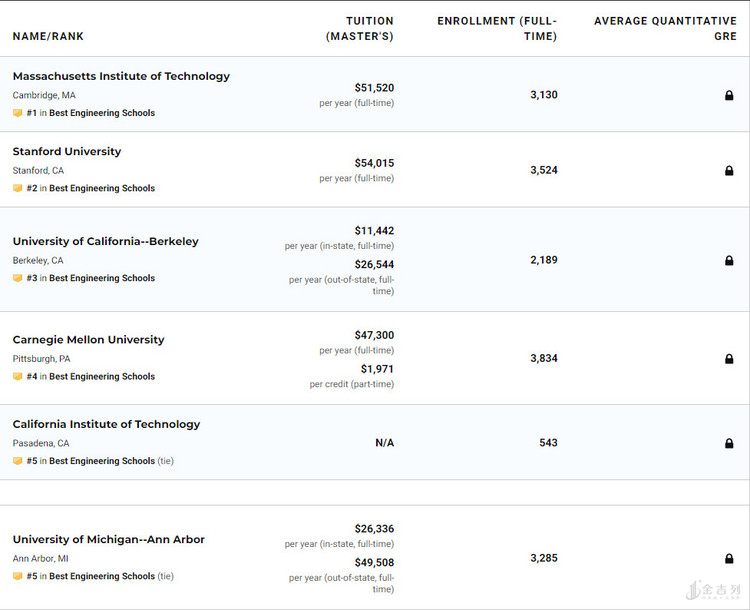This screenshot has width=750, height=610.
Task: Sort by Enrollment (Full-Time) column header
Action: point(497,29)
